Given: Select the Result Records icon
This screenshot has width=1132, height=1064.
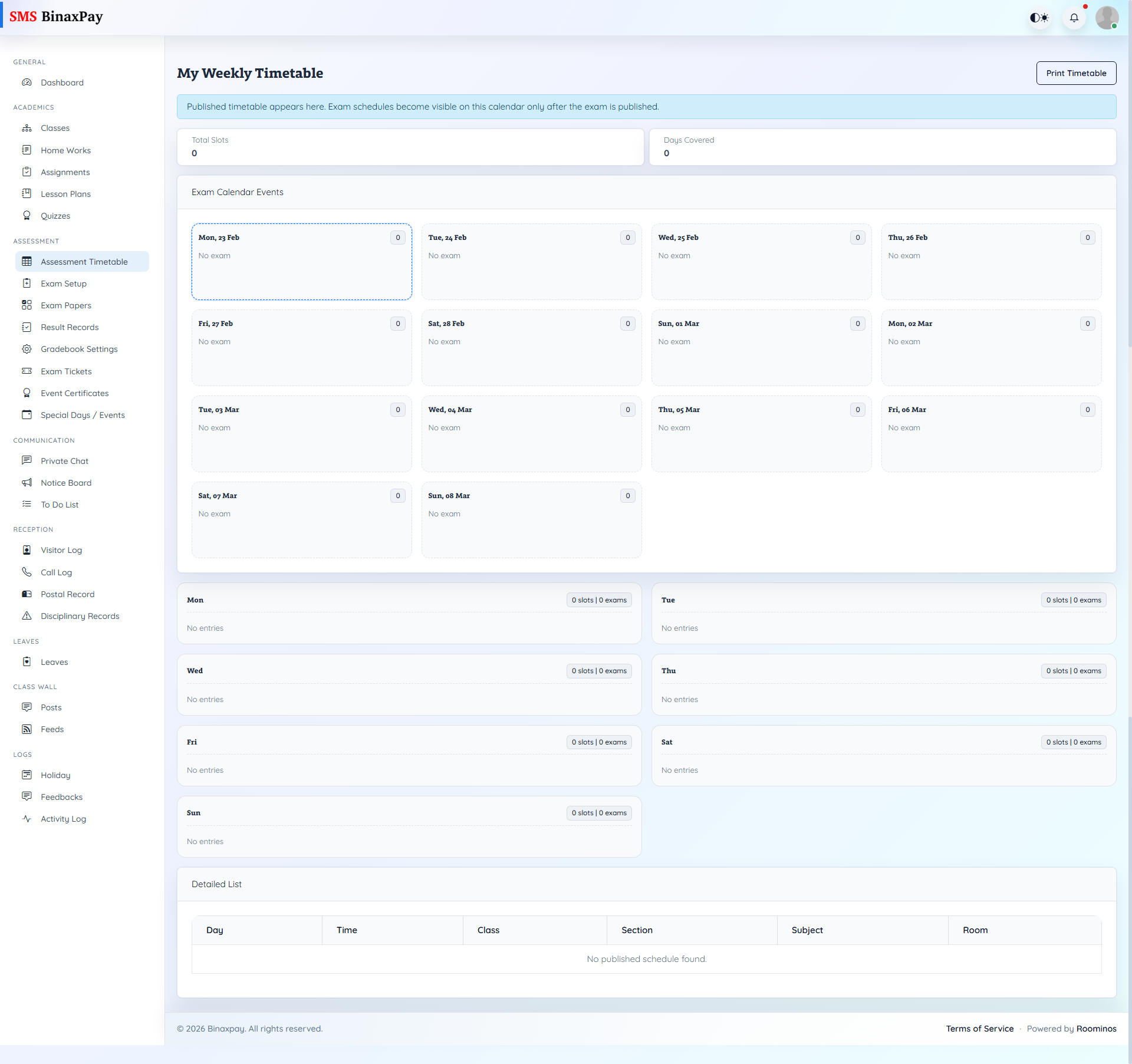Looking at the screenshot, I should click(x=27, y=327).
